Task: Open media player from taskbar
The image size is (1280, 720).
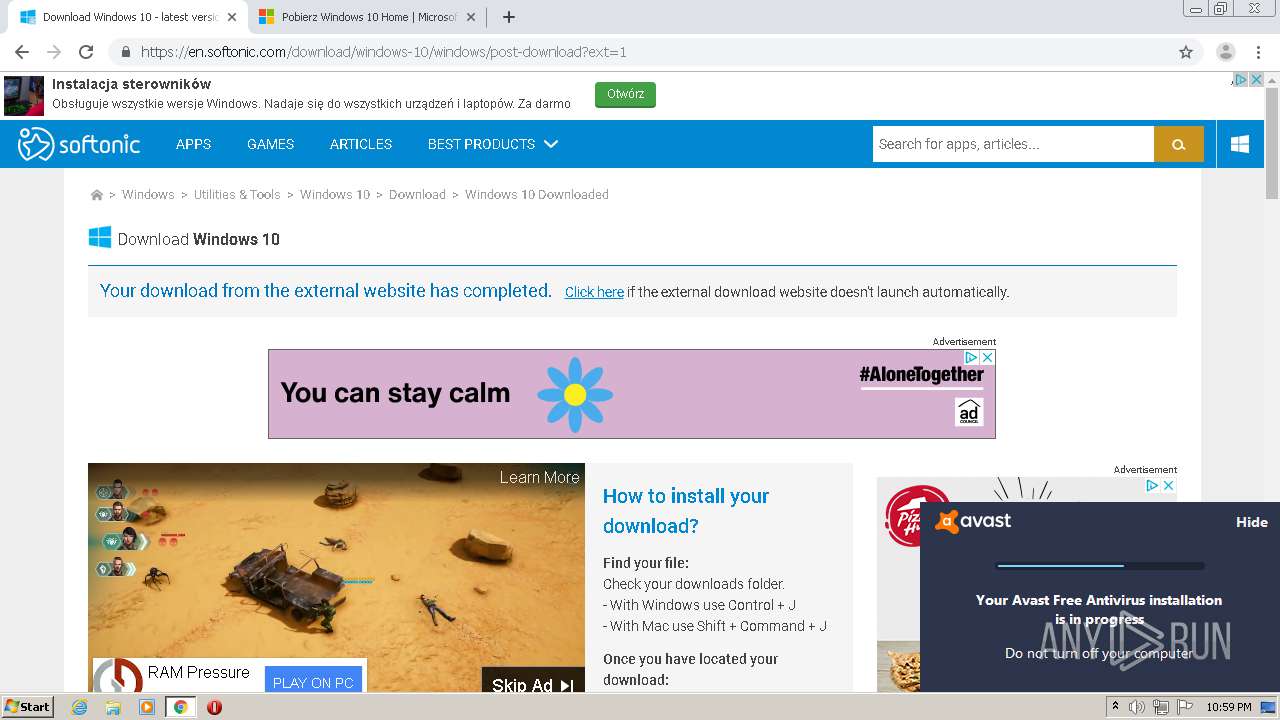Action: [x=147, y=707]
